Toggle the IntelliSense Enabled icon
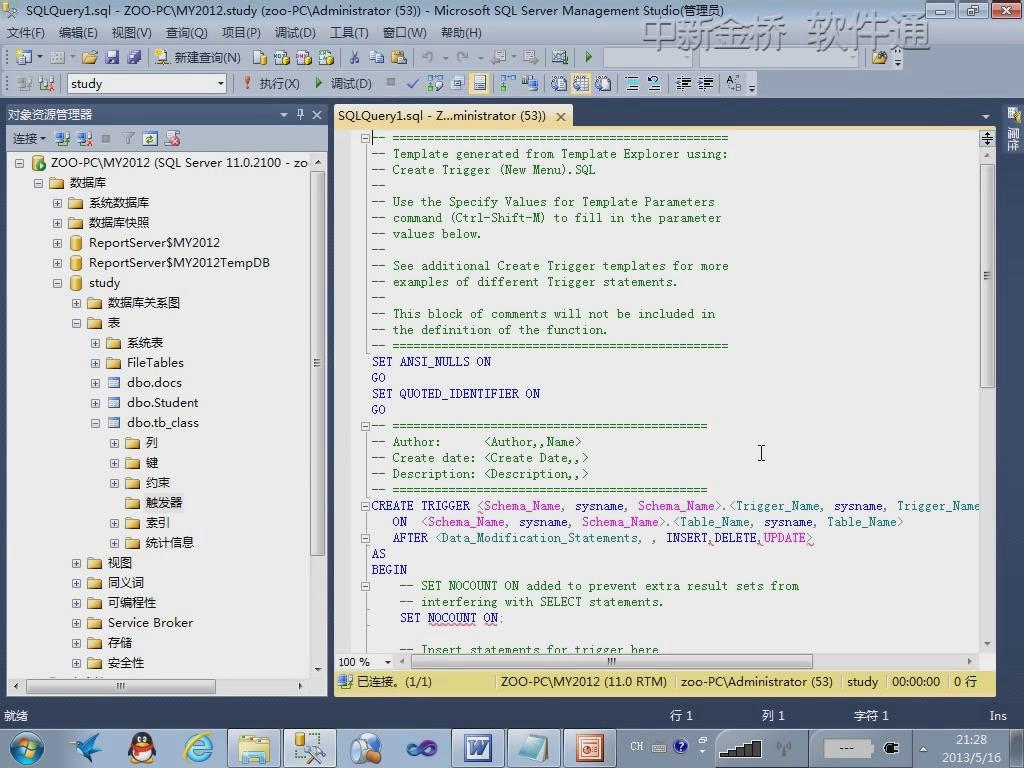Image resolution: width=1024 pixels, height=768 pixels. [x=479, y=84]
